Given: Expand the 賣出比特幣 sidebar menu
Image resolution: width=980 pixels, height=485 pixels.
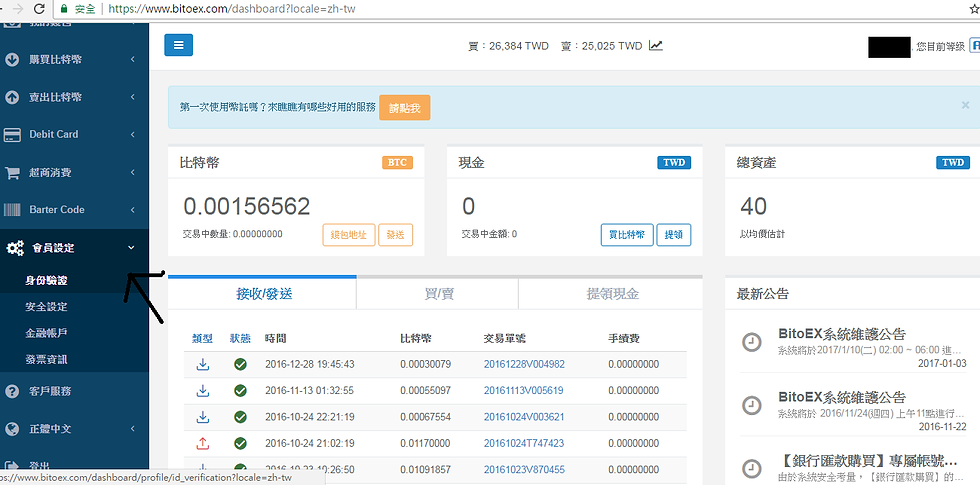Looking at the screenshot, I should pyautogui.click(x=74, y=98).
